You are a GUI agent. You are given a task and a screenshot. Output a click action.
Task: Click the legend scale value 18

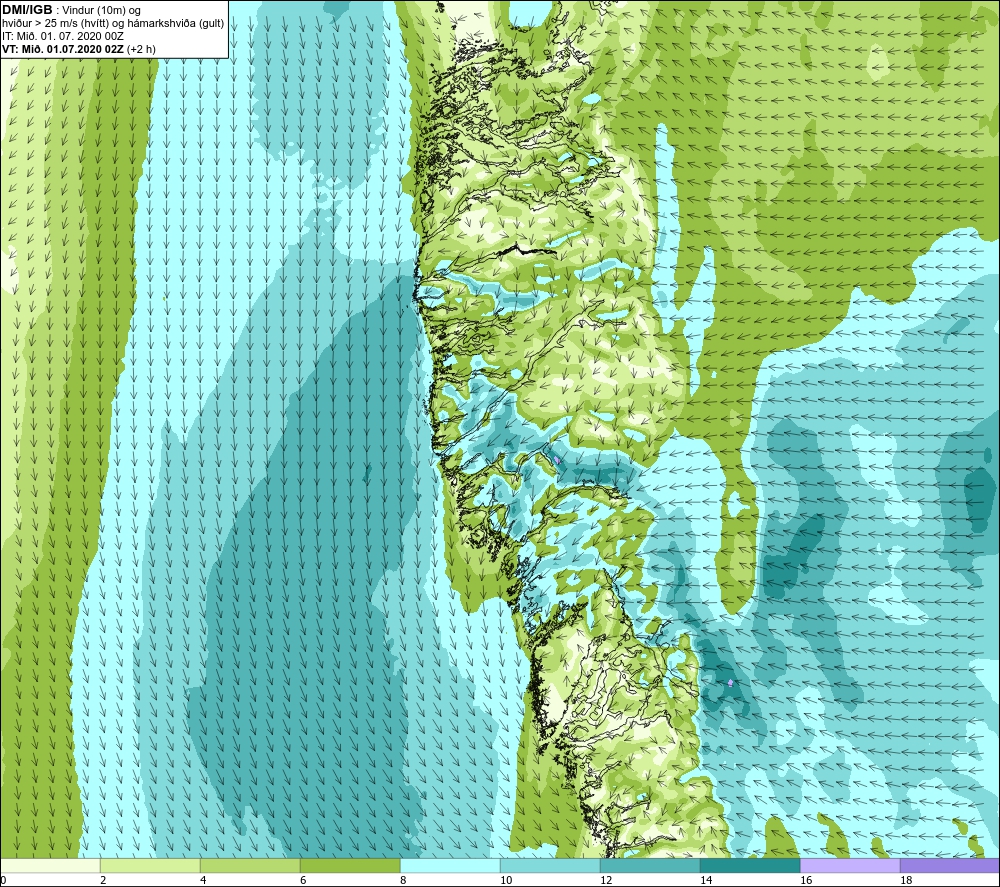pyautogui.click(x=906, y=880)
